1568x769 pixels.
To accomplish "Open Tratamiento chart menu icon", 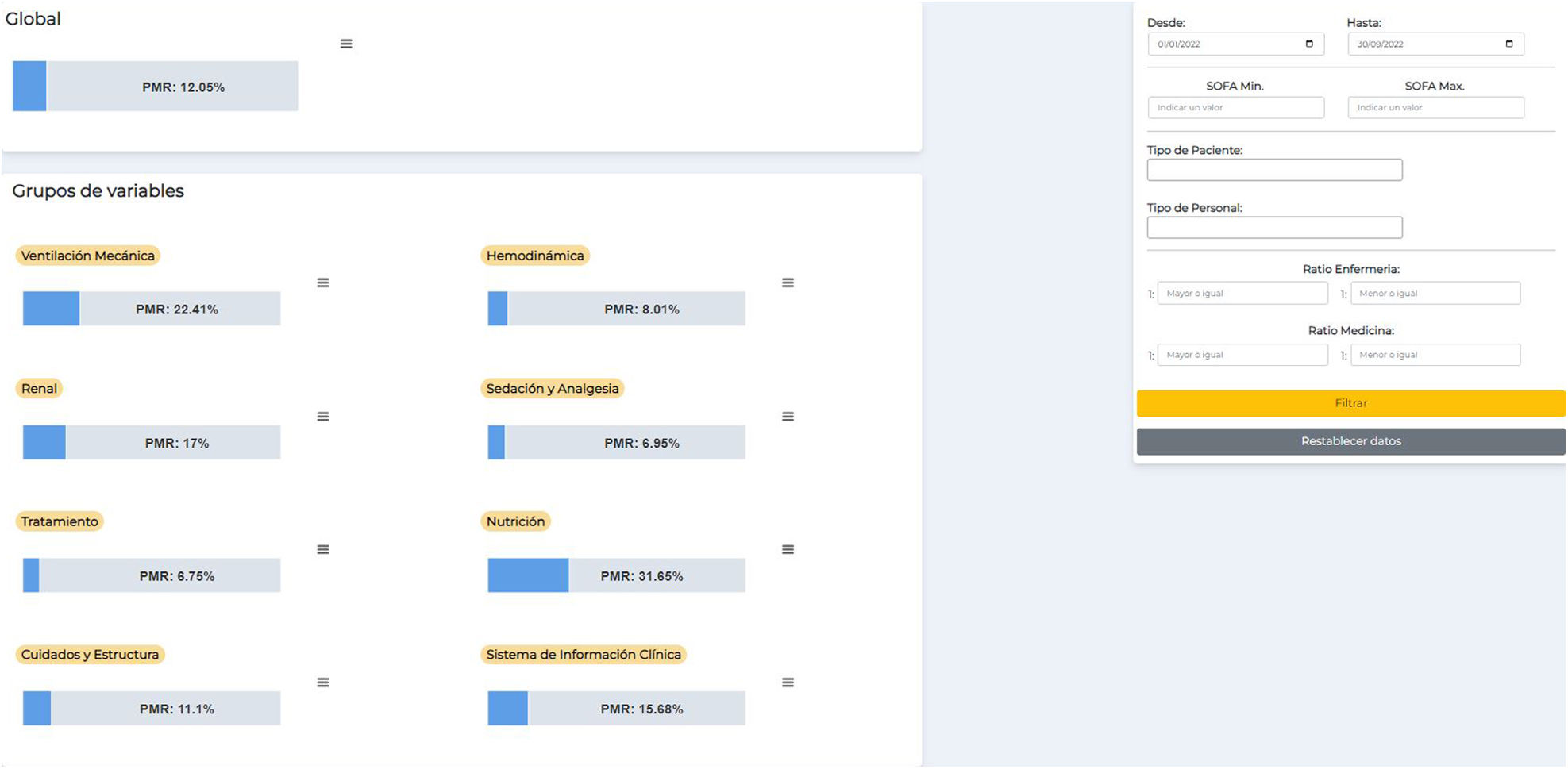I will tap(323, 549).
